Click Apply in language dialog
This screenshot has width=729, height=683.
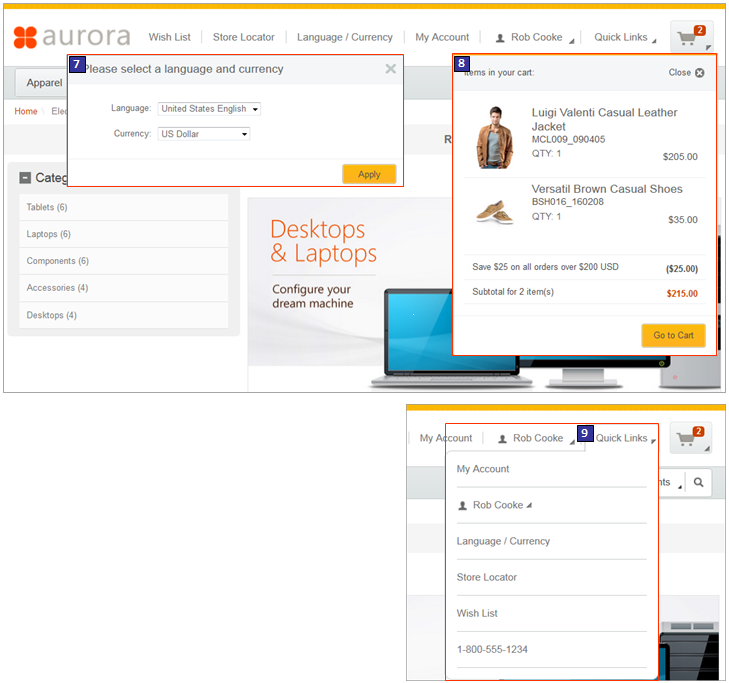(369, 174)
